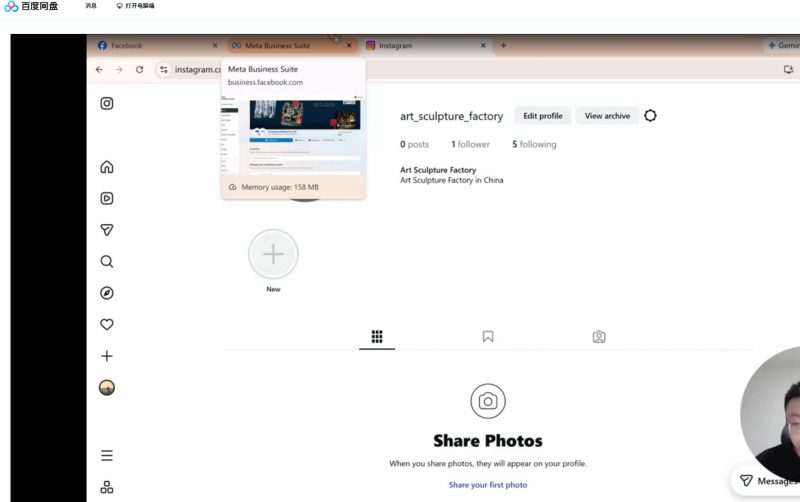
Task: Reload the page
Action: tap(139, 69)
